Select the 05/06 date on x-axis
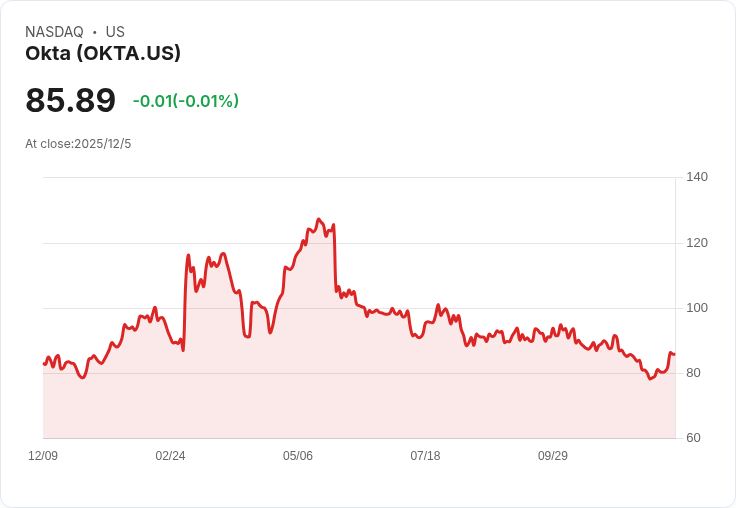Viewport: 736px width, 508px height. (298, 456)
